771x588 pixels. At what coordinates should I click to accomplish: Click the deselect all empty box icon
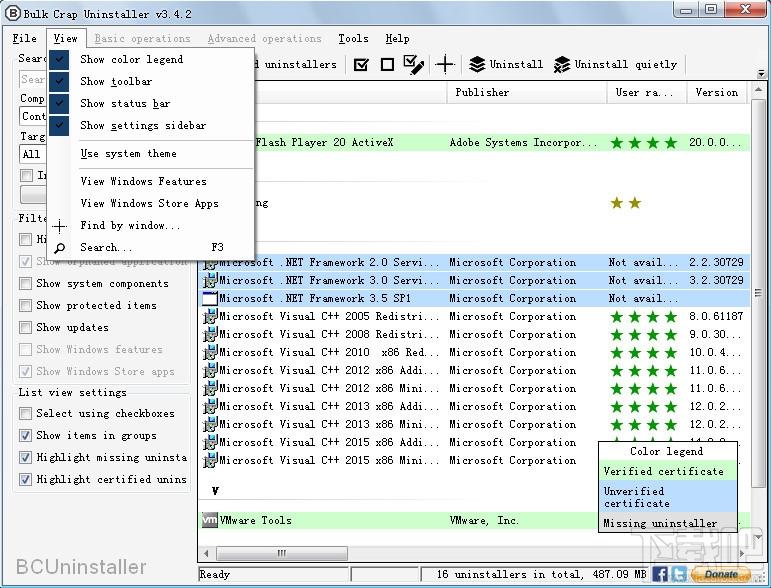coord(387,64)
